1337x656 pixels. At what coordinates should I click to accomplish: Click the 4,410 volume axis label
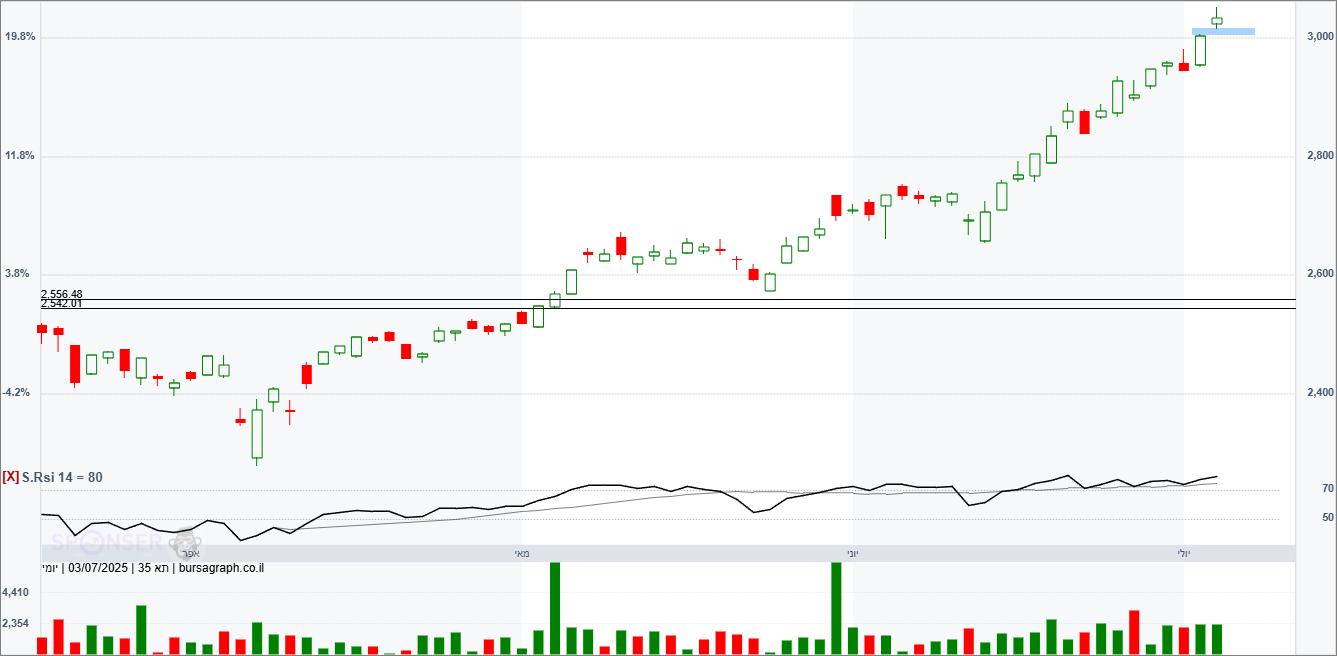[16, 593]
